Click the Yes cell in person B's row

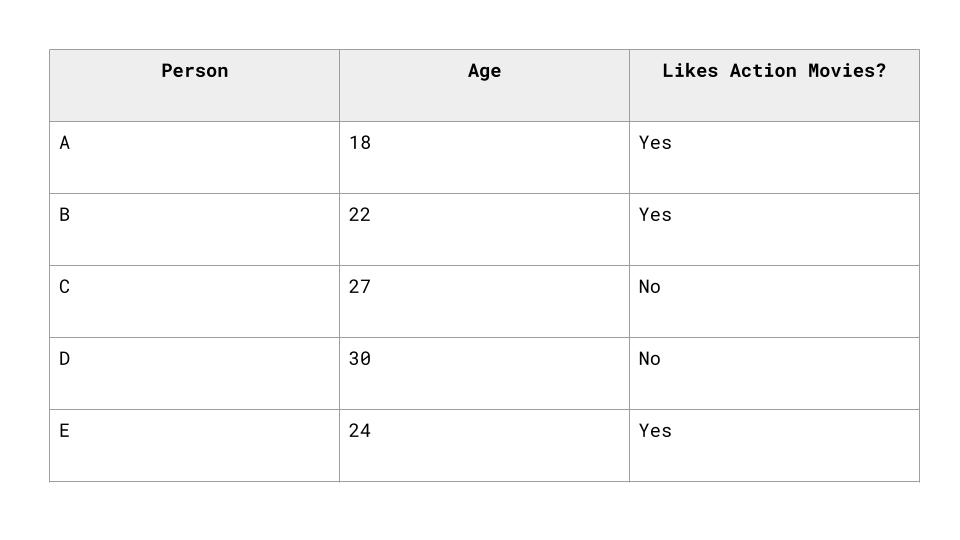774,229
